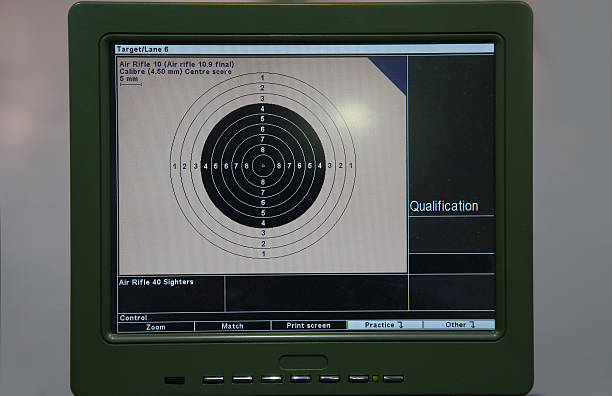
Task: Click the monitor's center oval hardware button
Action: [x=303, y=362]
